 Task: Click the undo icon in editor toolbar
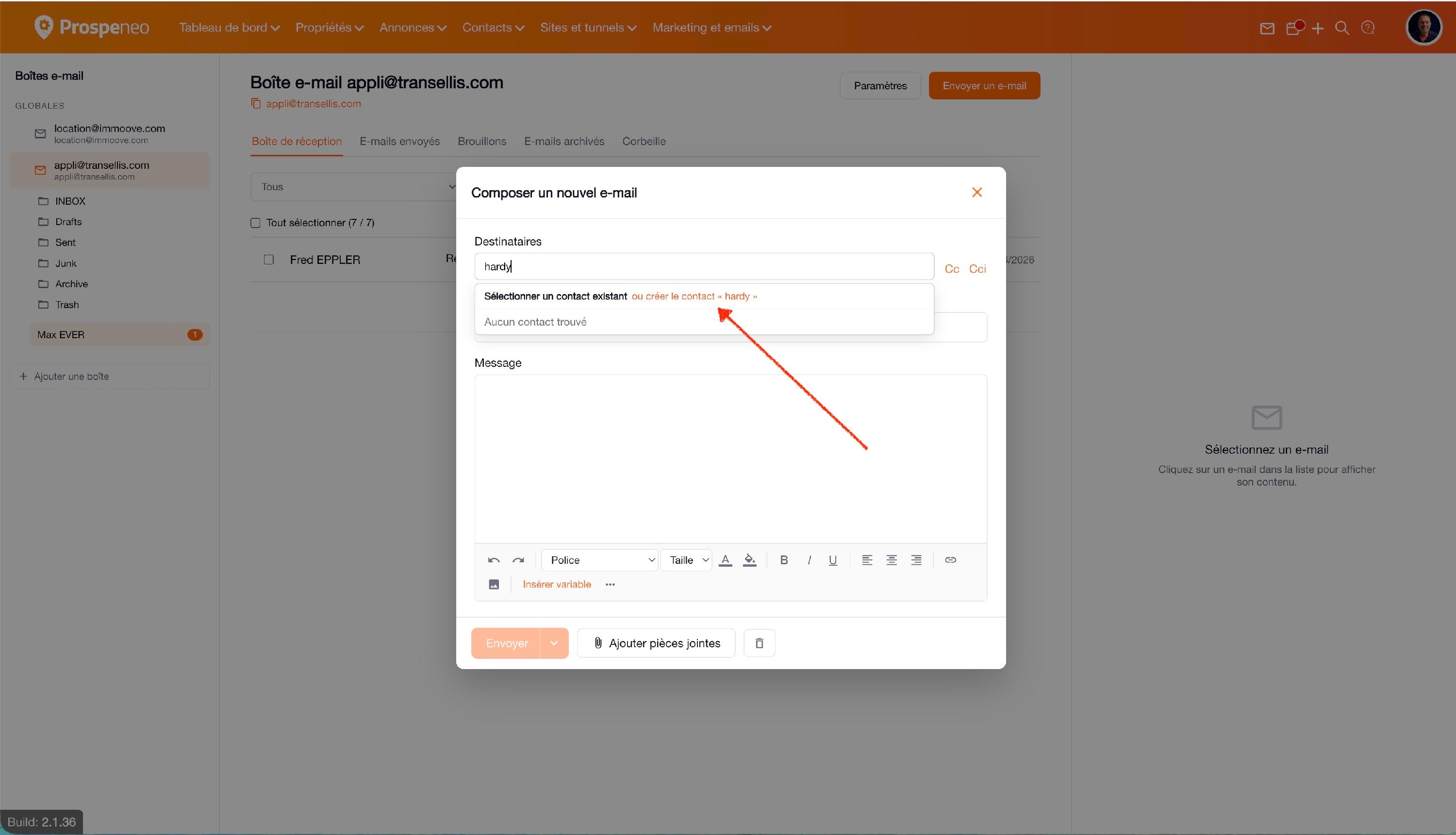coord(494,560)
